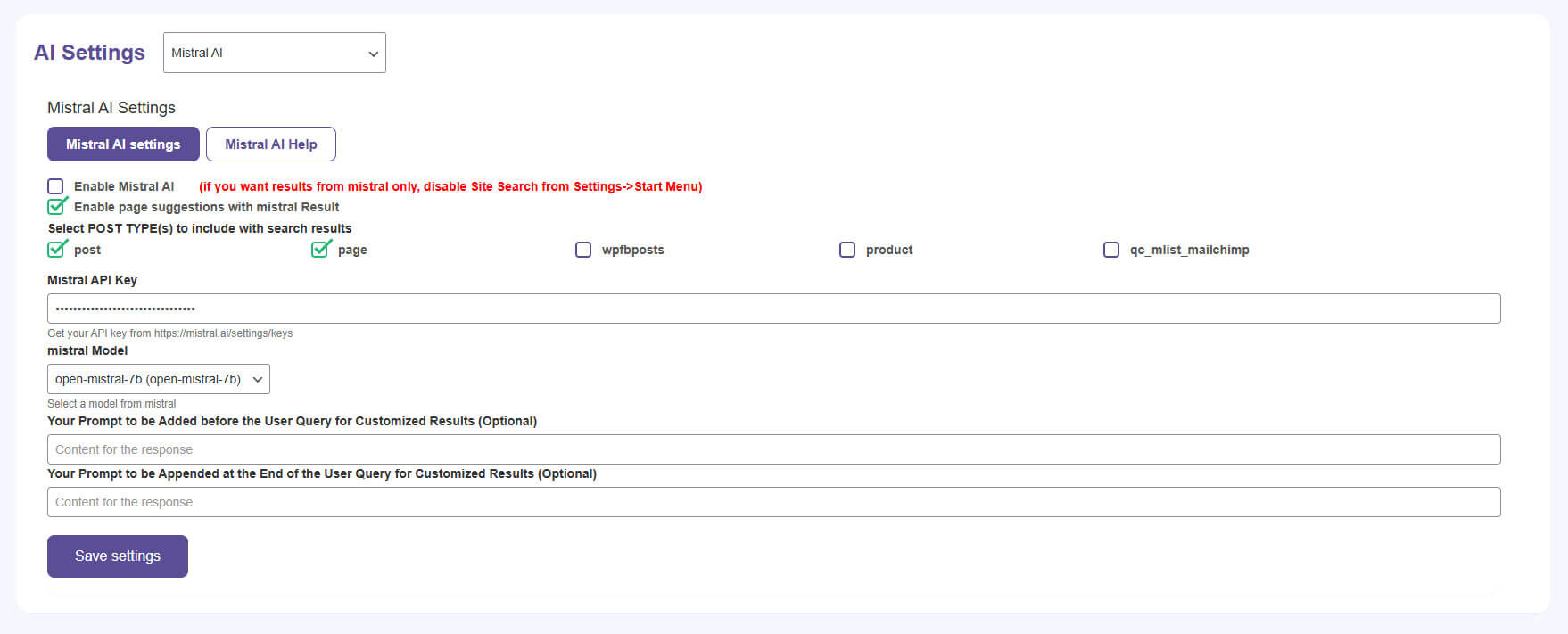Click the red Site Search disable notice
The height and width of the screenshot is (634, 1568).
tap(450, 186)
